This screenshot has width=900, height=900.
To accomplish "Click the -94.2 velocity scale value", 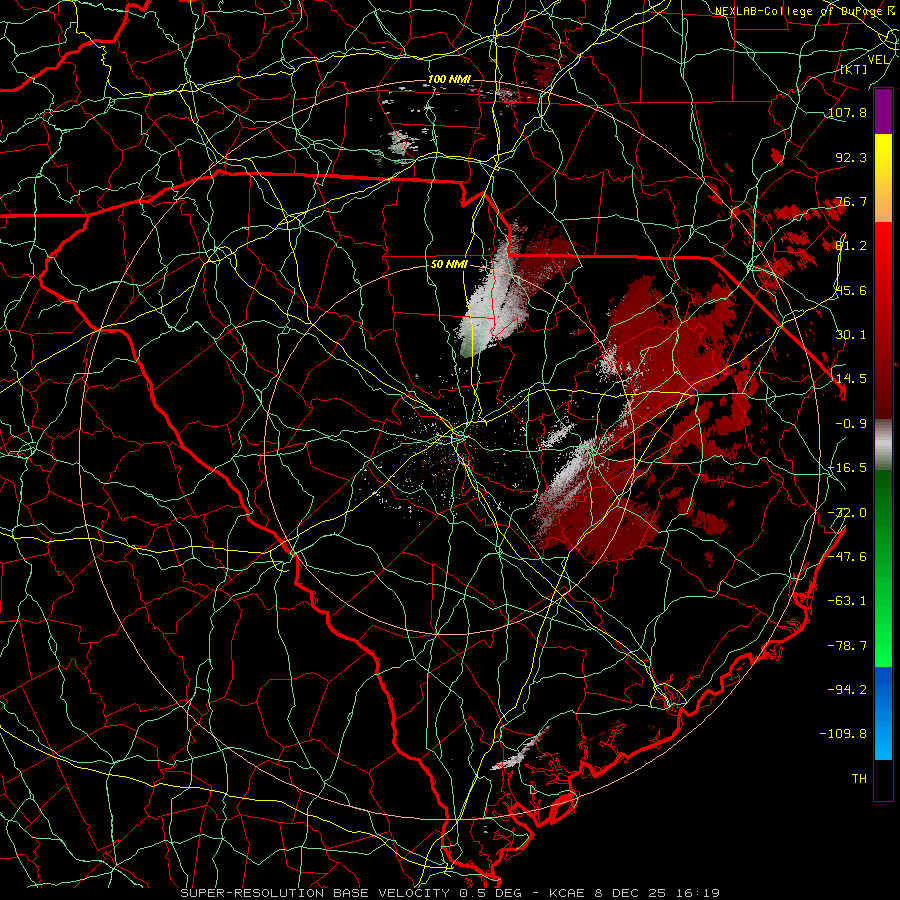I will pos(847,690).
